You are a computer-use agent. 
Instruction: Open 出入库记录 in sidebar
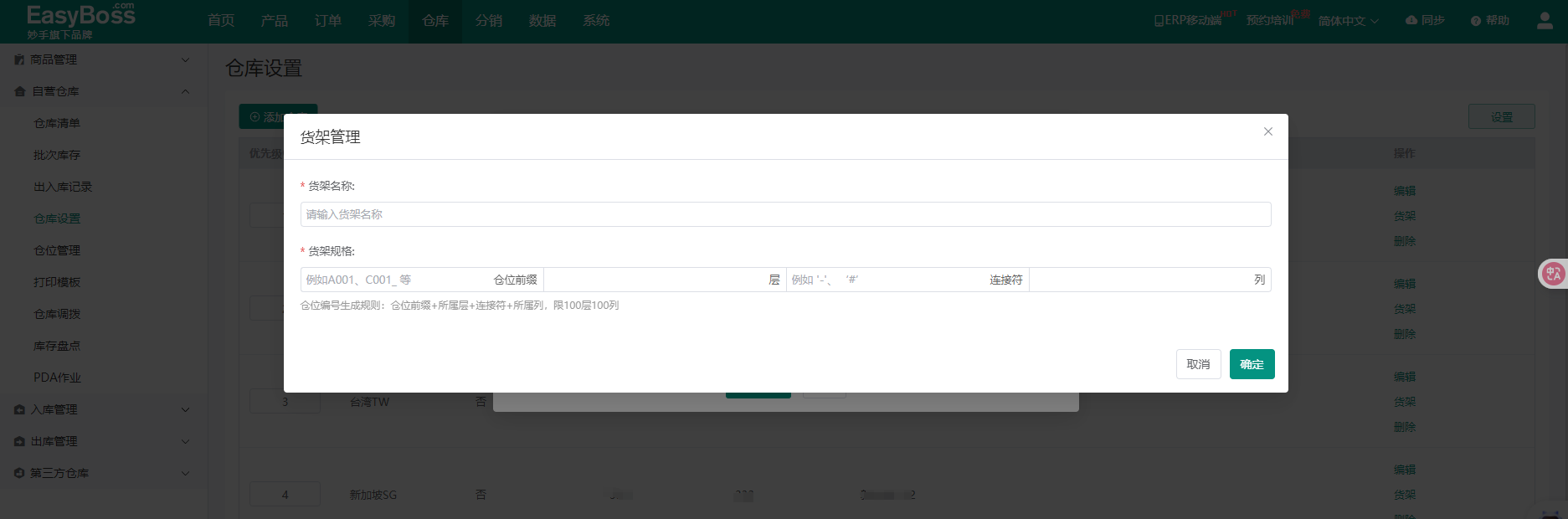click(x=63, y=187)
